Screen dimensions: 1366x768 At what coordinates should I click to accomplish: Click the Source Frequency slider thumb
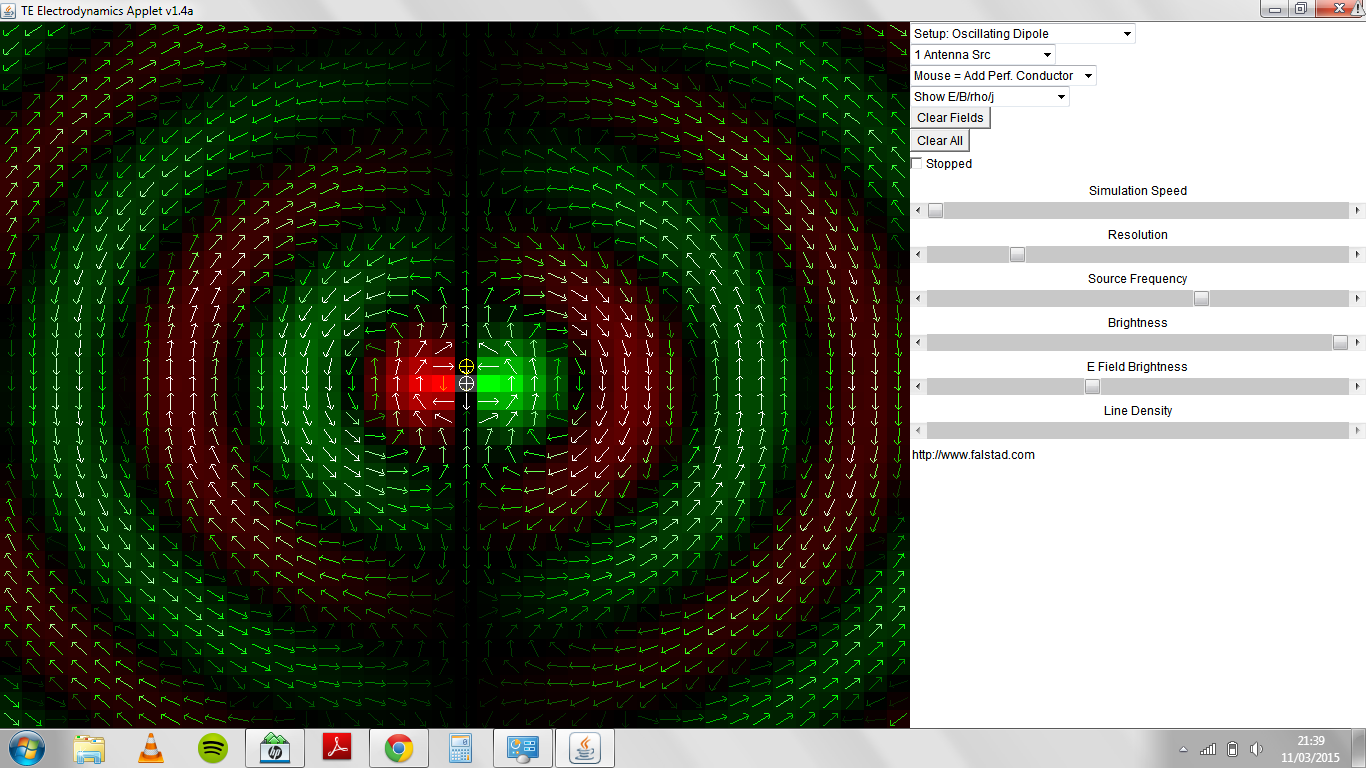[x=1201, y=299]
